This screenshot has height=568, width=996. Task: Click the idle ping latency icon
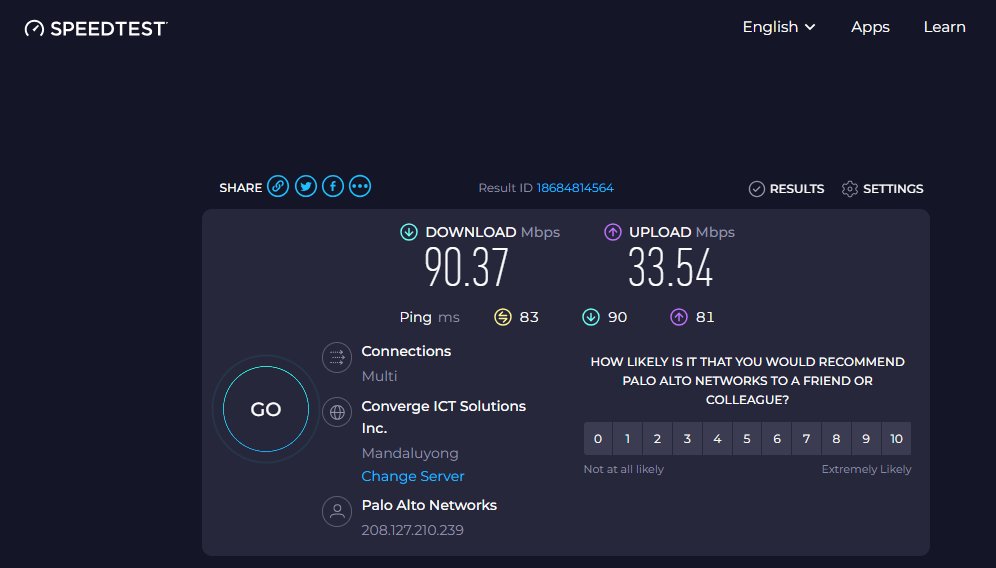coord(502,317)
